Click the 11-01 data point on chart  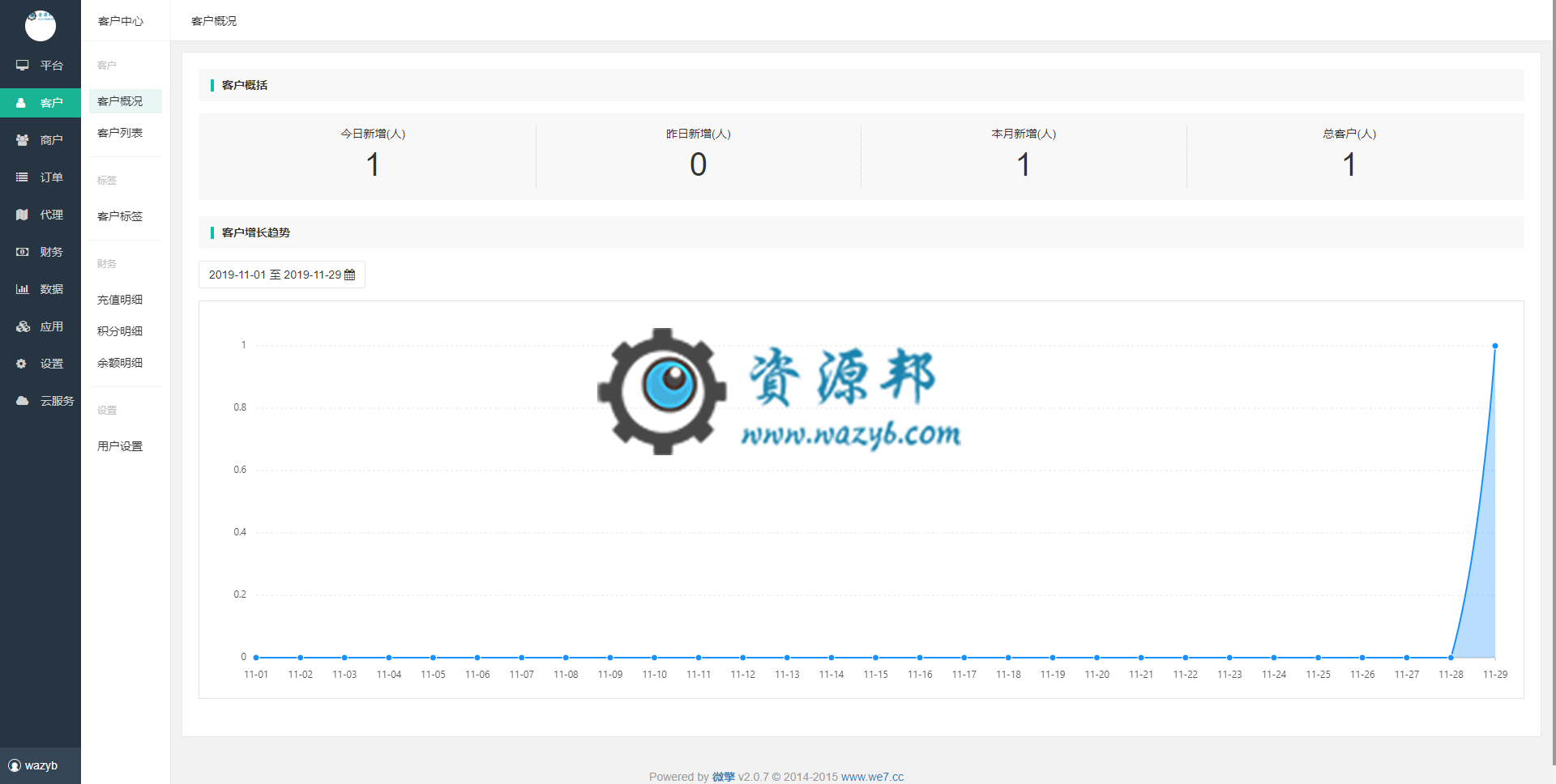pos(256,658)
